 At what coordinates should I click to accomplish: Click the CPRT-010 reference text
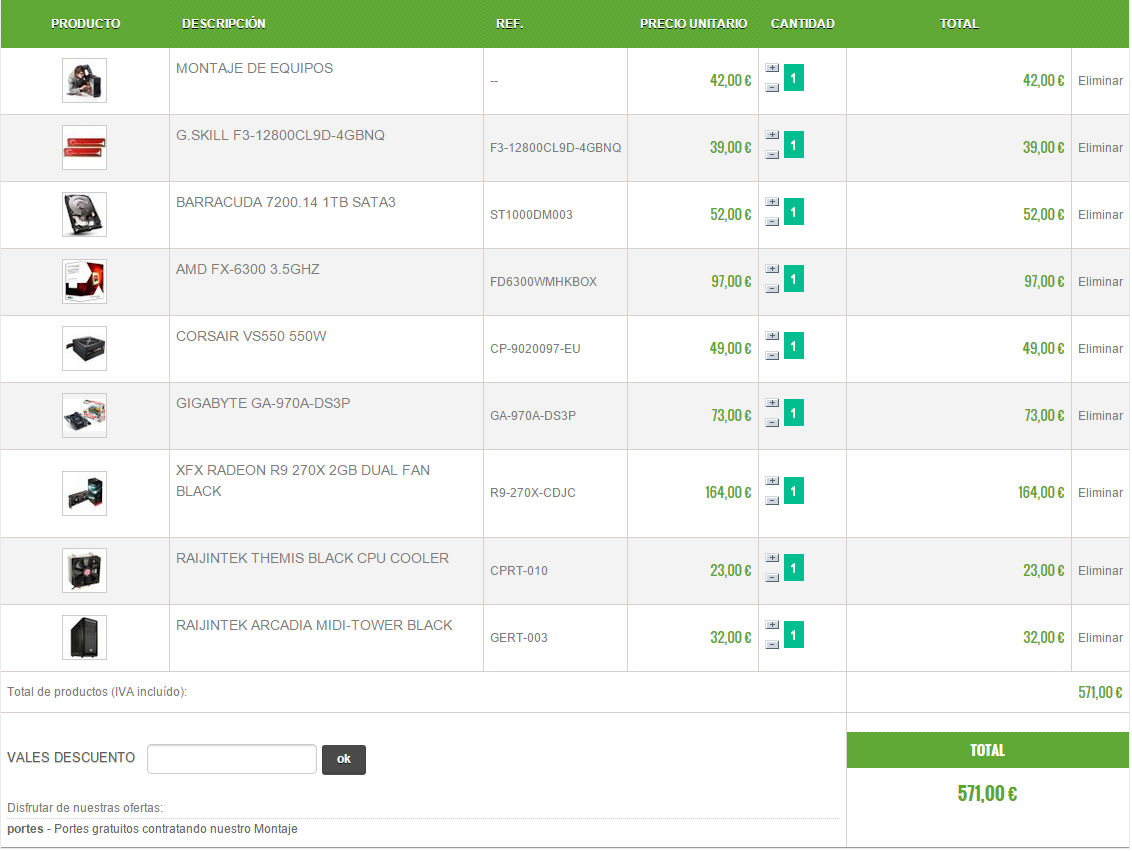pyautogui.click(x=519, y=571)
